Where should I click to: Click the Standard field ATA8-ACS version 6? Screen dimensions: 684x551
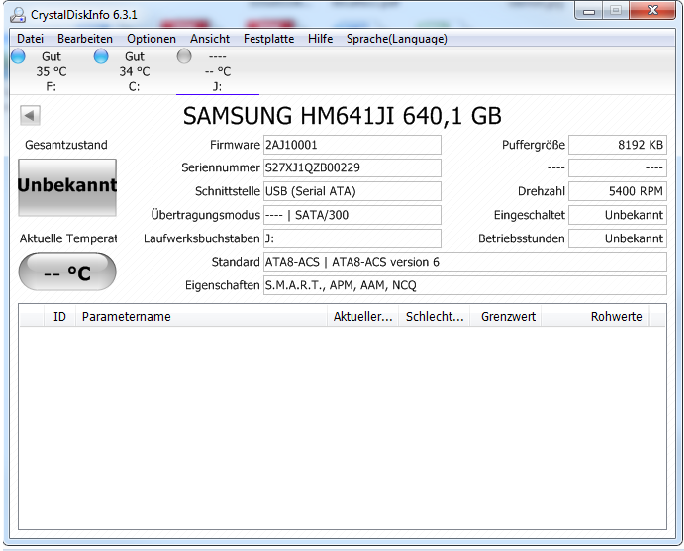pyautogui.click(x=465, y=262)
